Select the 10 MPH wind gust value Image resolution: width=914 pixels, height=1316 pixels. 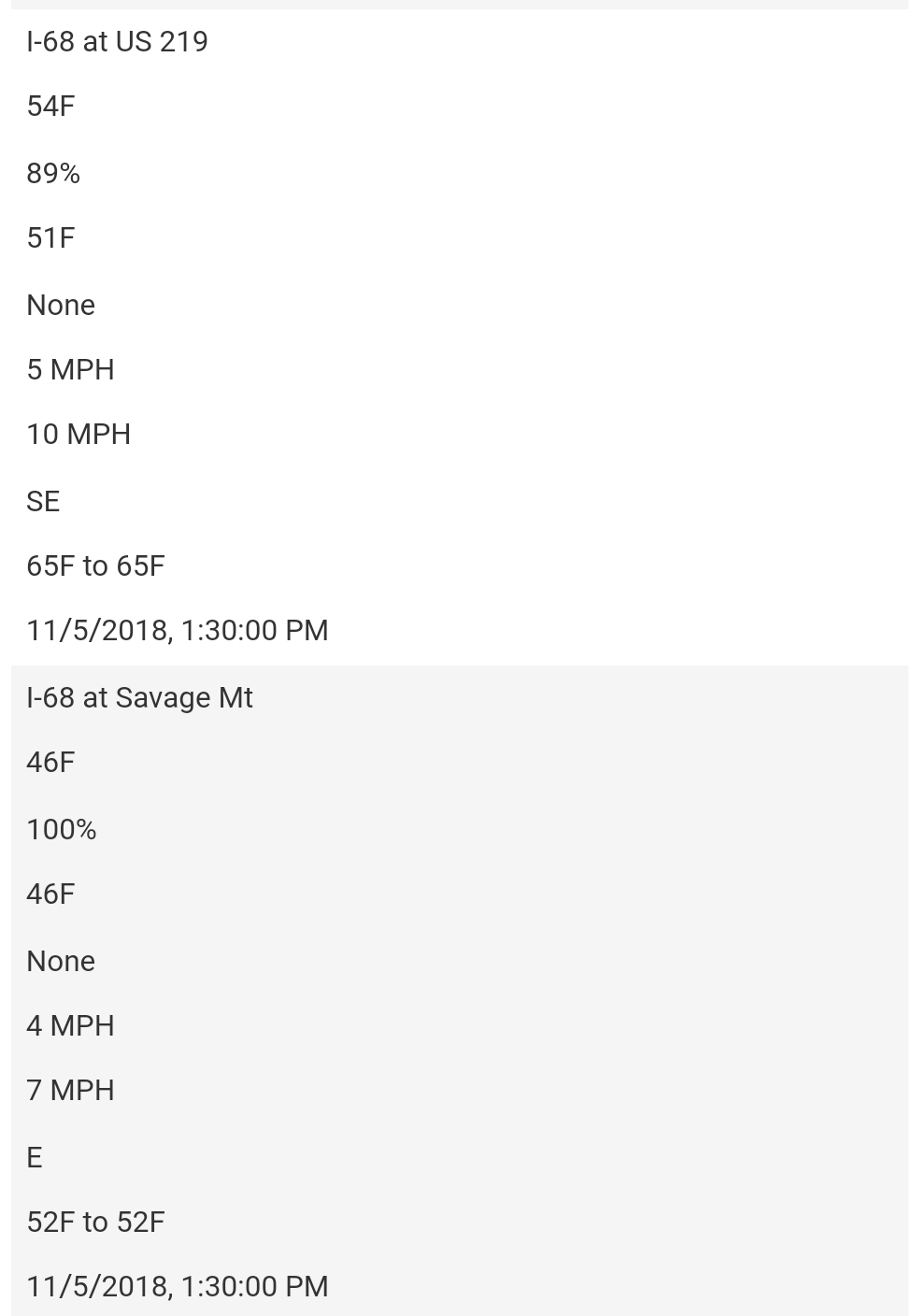coord(79,435)
